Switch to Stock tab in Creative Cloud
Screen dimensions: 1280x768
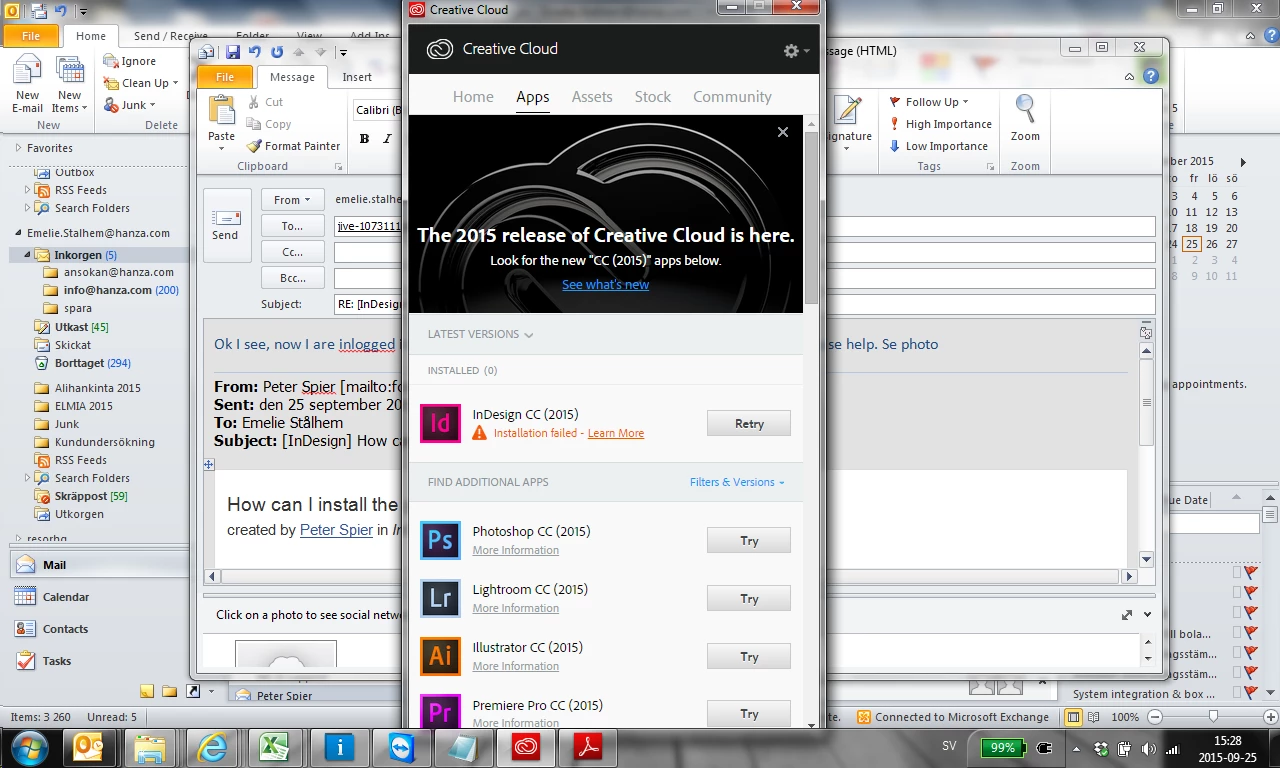coord(653,97)
